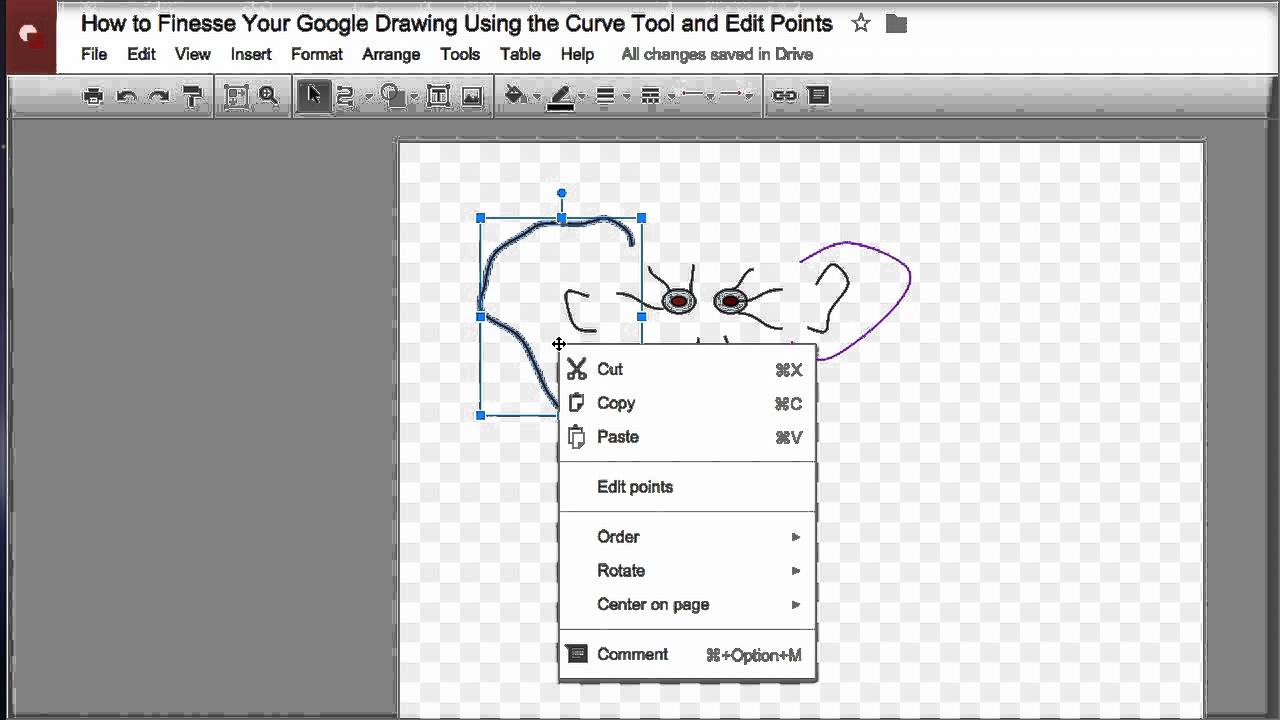Open the Help menu
This screenshot has width=1280, height=720.
pyautogui.click(x=577, y=54)
